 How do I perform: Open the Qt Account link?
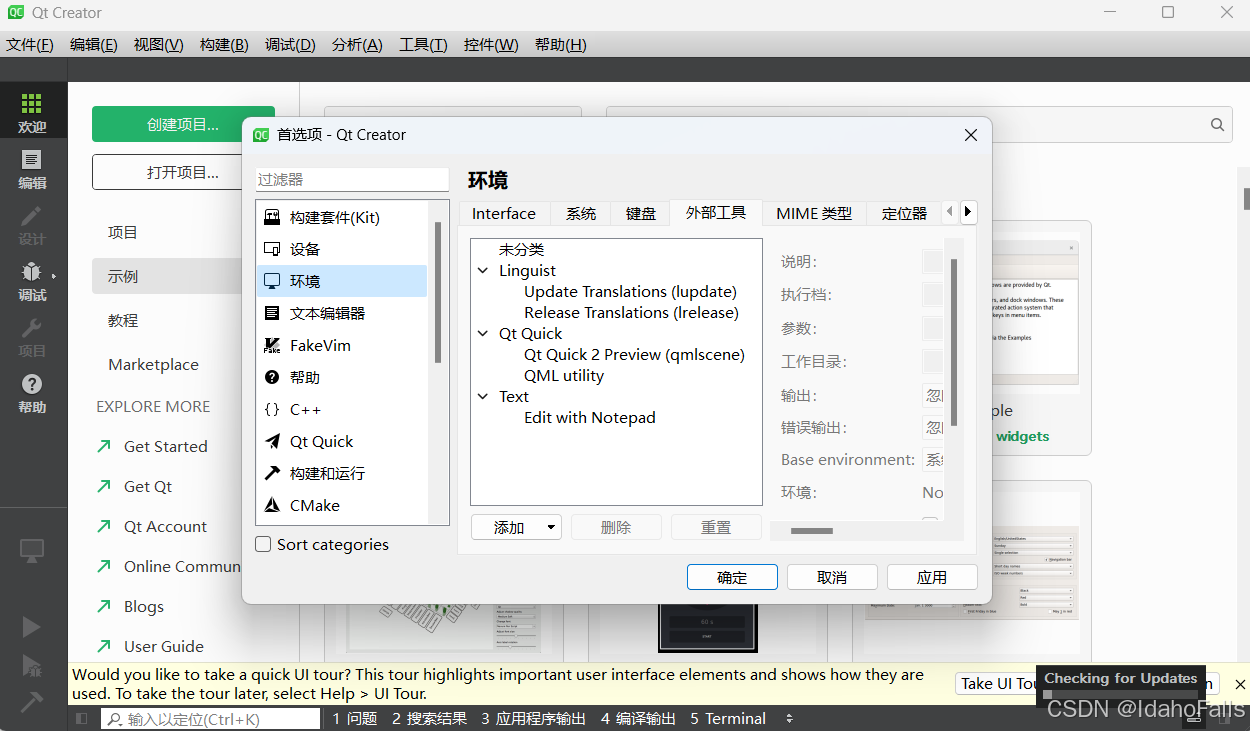[165, 526]
